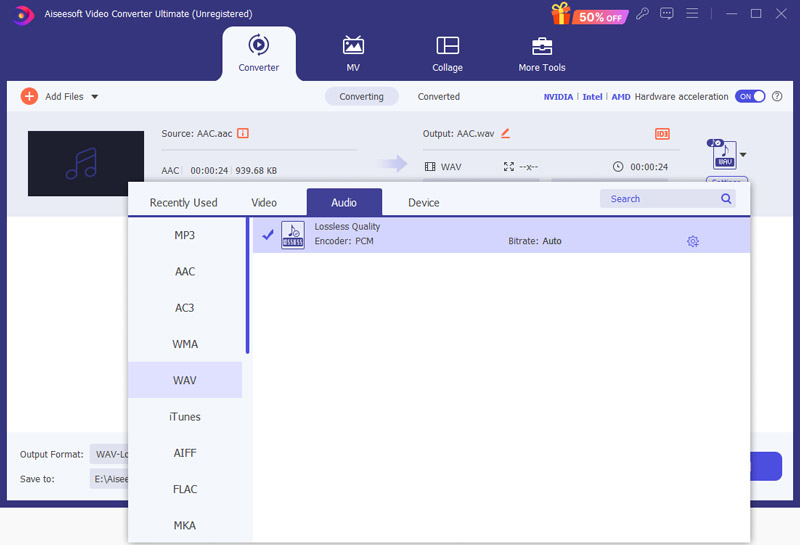Screen dimensions: 800x545
Task: Click the source file info icon
Action: tap(243, 133)
